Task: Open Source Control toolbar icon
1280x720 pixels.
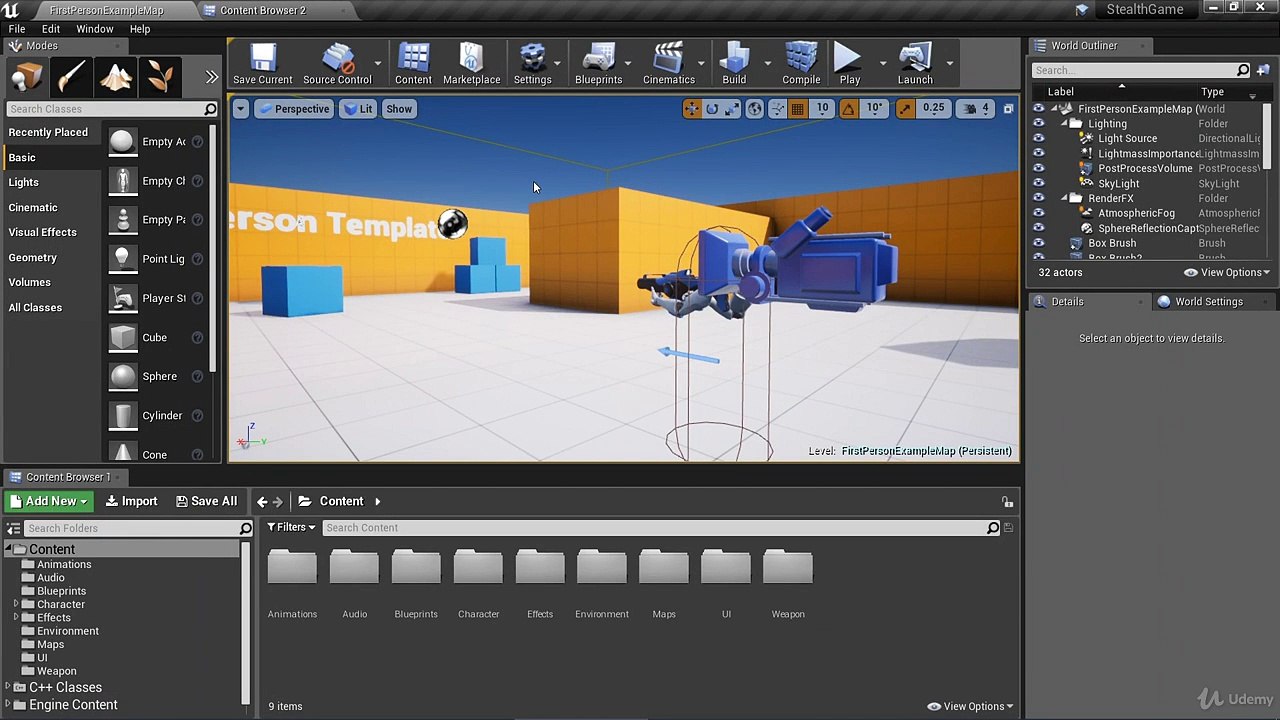Action: coord(337,65)
